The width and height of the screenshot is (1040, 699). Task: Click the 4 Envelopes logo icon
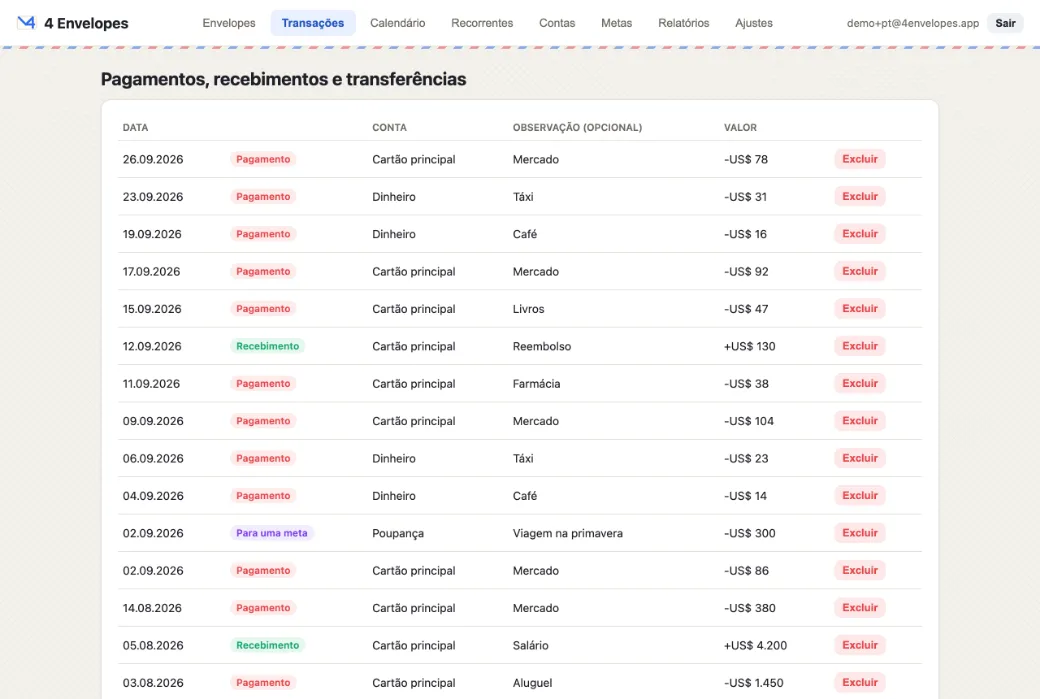point(26,23)
